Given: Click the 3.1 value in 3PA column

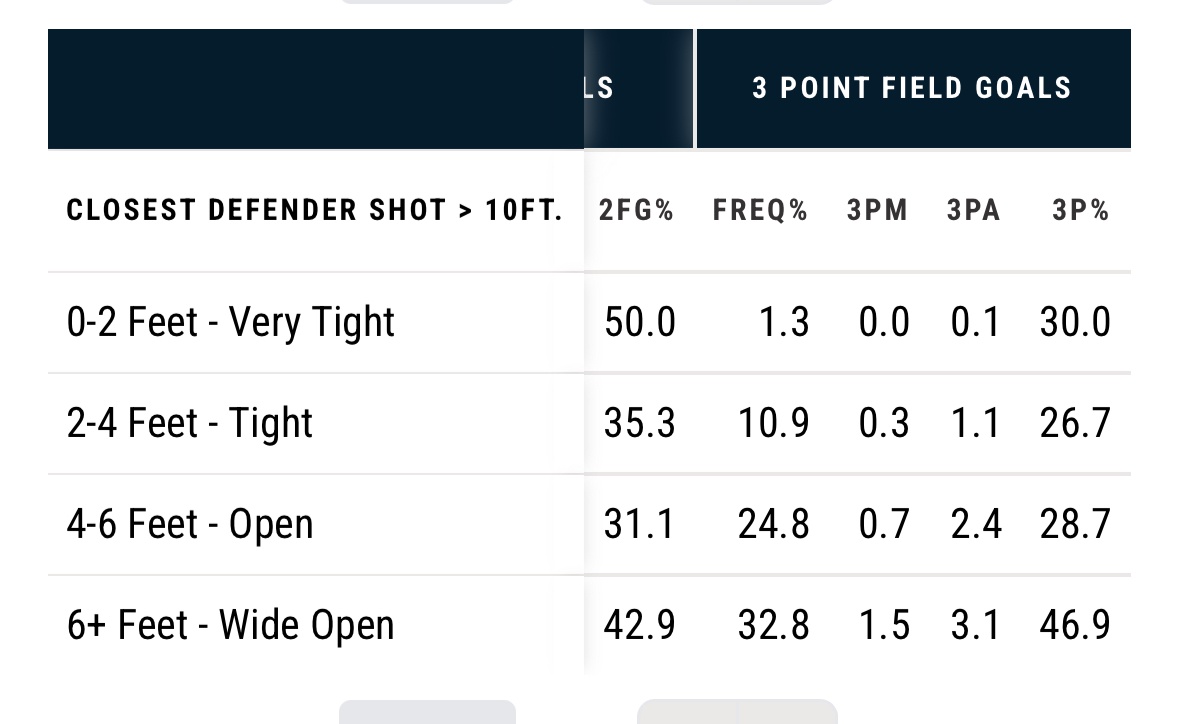Looking at the screenshot, I should [975, 625].
